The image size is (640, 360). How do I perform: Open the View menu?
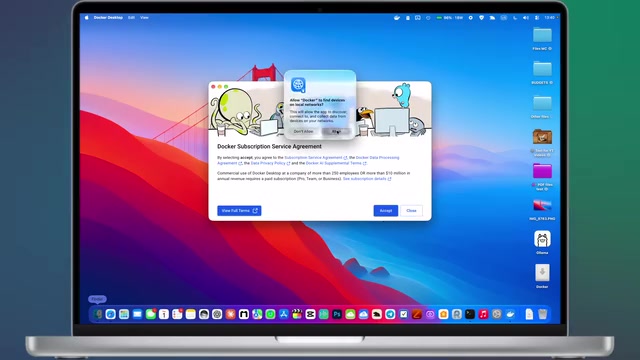pos(144,18)
